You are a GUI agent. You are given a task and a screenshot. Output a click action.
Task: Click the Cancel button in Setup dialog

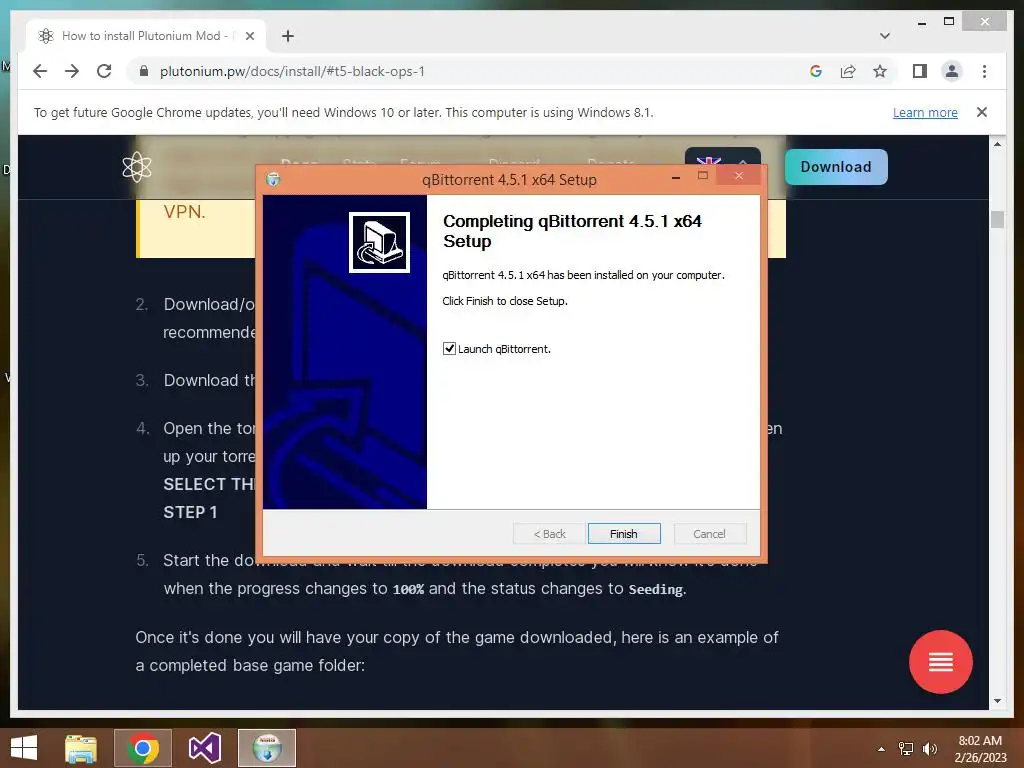pos(709,534)
